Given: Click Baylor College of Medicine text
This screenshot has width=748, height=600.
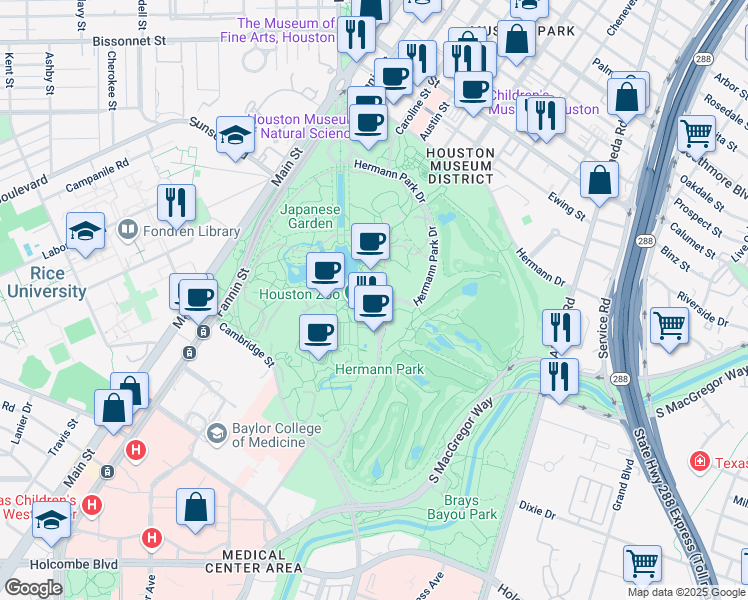Looking at the screenshot, I should 277,435.
